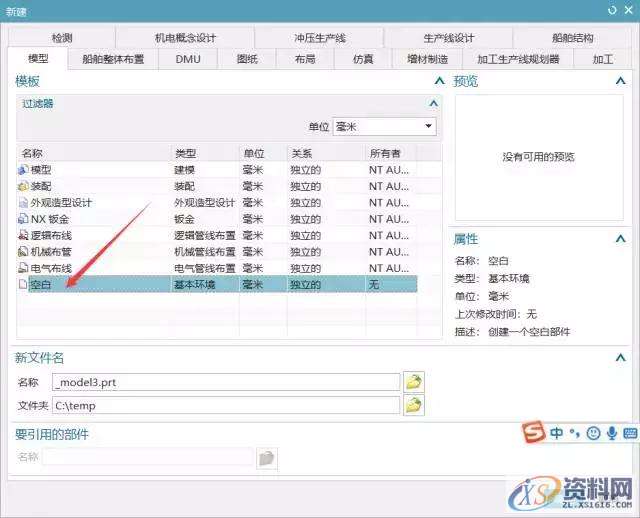Screen dimensions: 640x518
Task: Click the keyboard icon in the IME bar
Action: [629, 433]
